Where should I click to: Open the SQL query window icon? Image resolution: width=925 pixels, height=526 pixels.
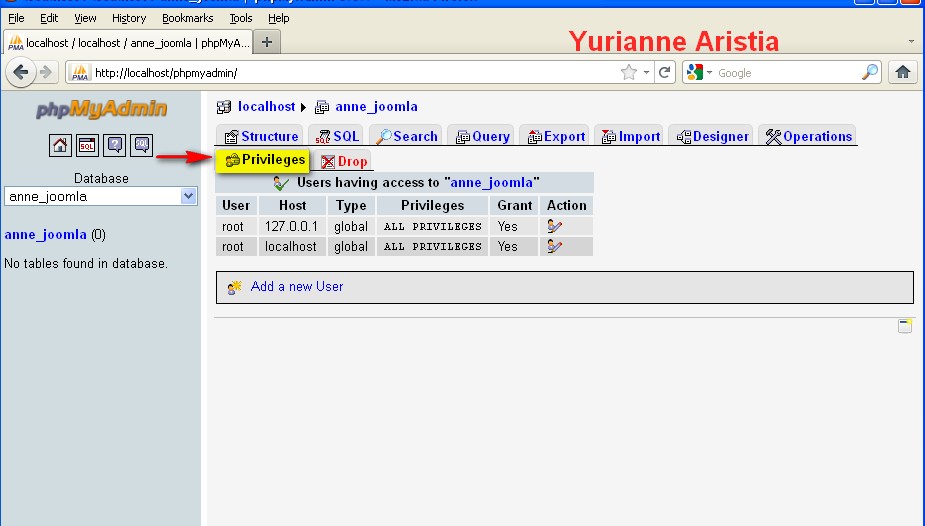tap(87, 145)
